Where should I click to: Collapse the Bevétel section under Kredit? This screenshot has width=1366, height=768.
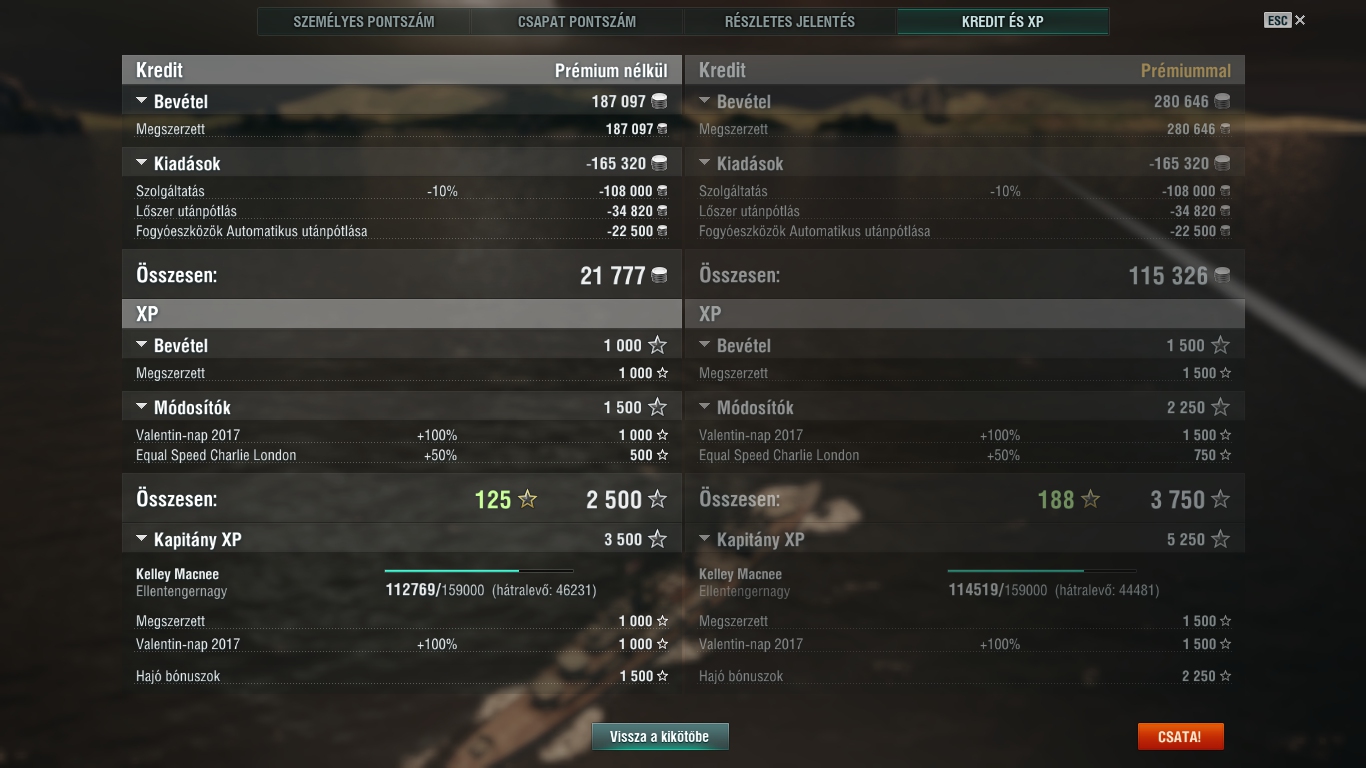point(141,101)
